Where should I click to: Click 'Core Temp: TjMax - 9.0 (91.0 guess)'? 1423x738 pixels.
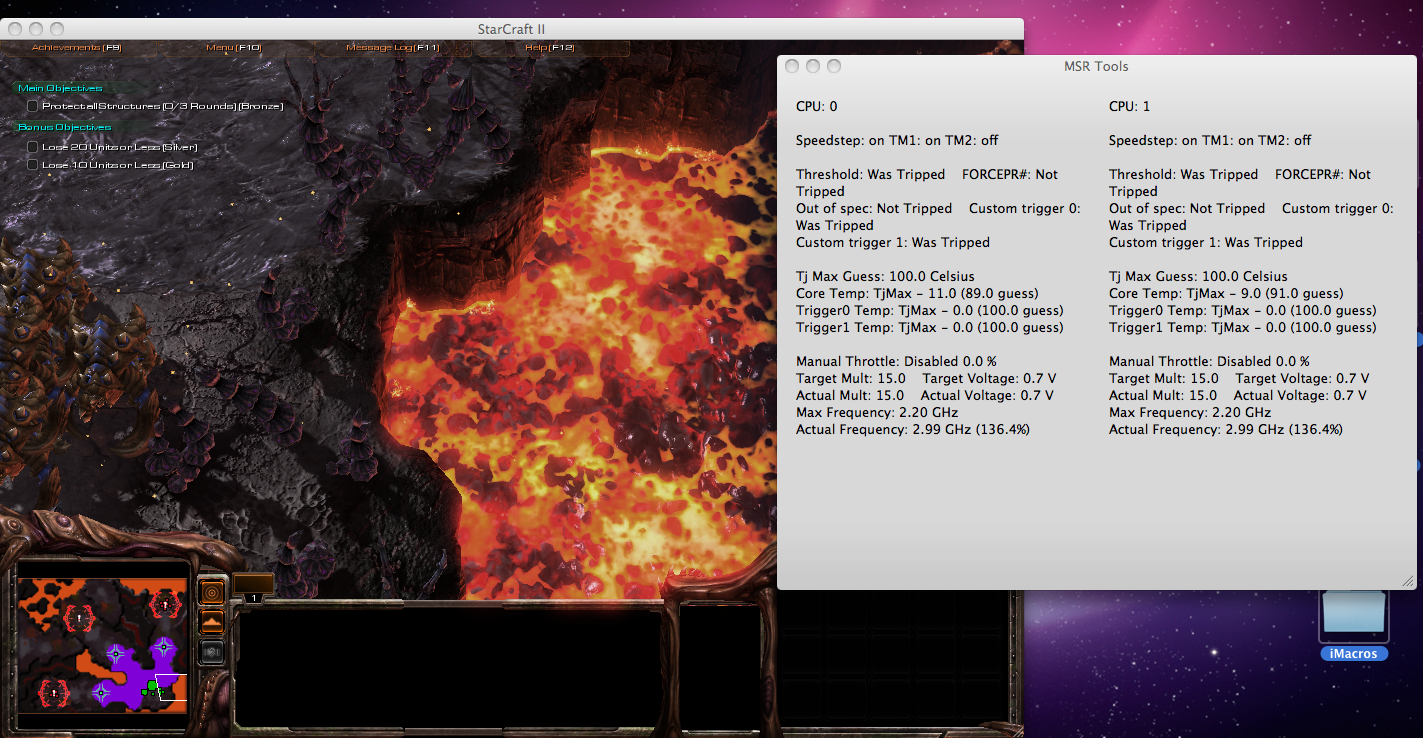(1226, 293)
